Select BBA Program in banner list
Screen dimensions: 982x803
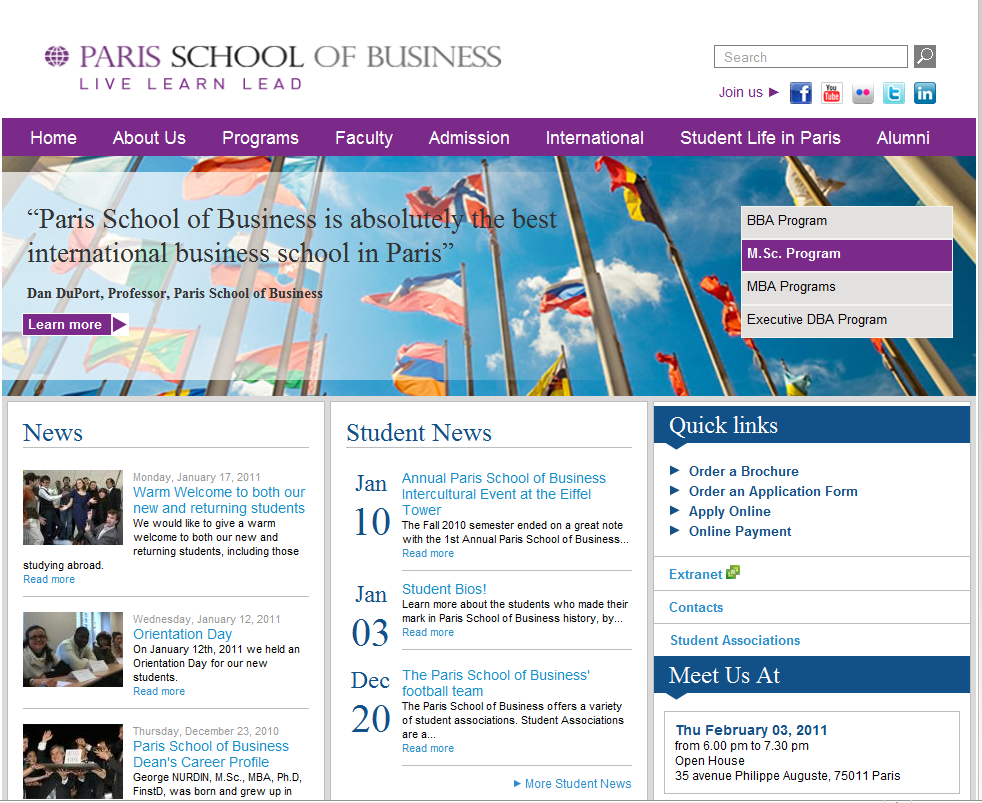pyautogui.click(x=846, y=221)
